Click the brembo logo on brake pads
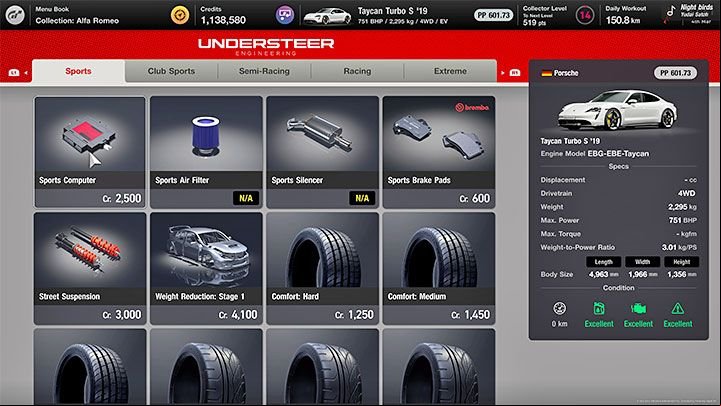The image size is (721, 406). [x=472, y=107]
